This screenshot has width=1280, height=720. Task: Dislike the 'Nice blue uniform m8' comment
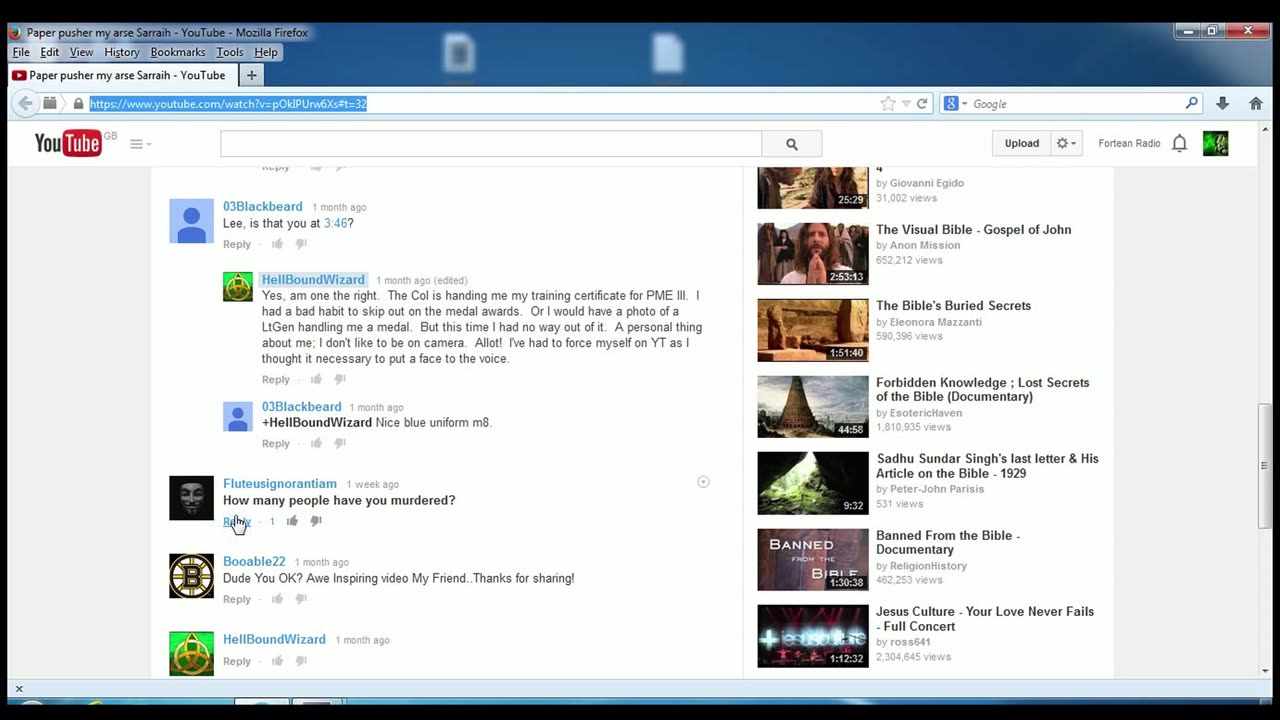click(340, 443)
